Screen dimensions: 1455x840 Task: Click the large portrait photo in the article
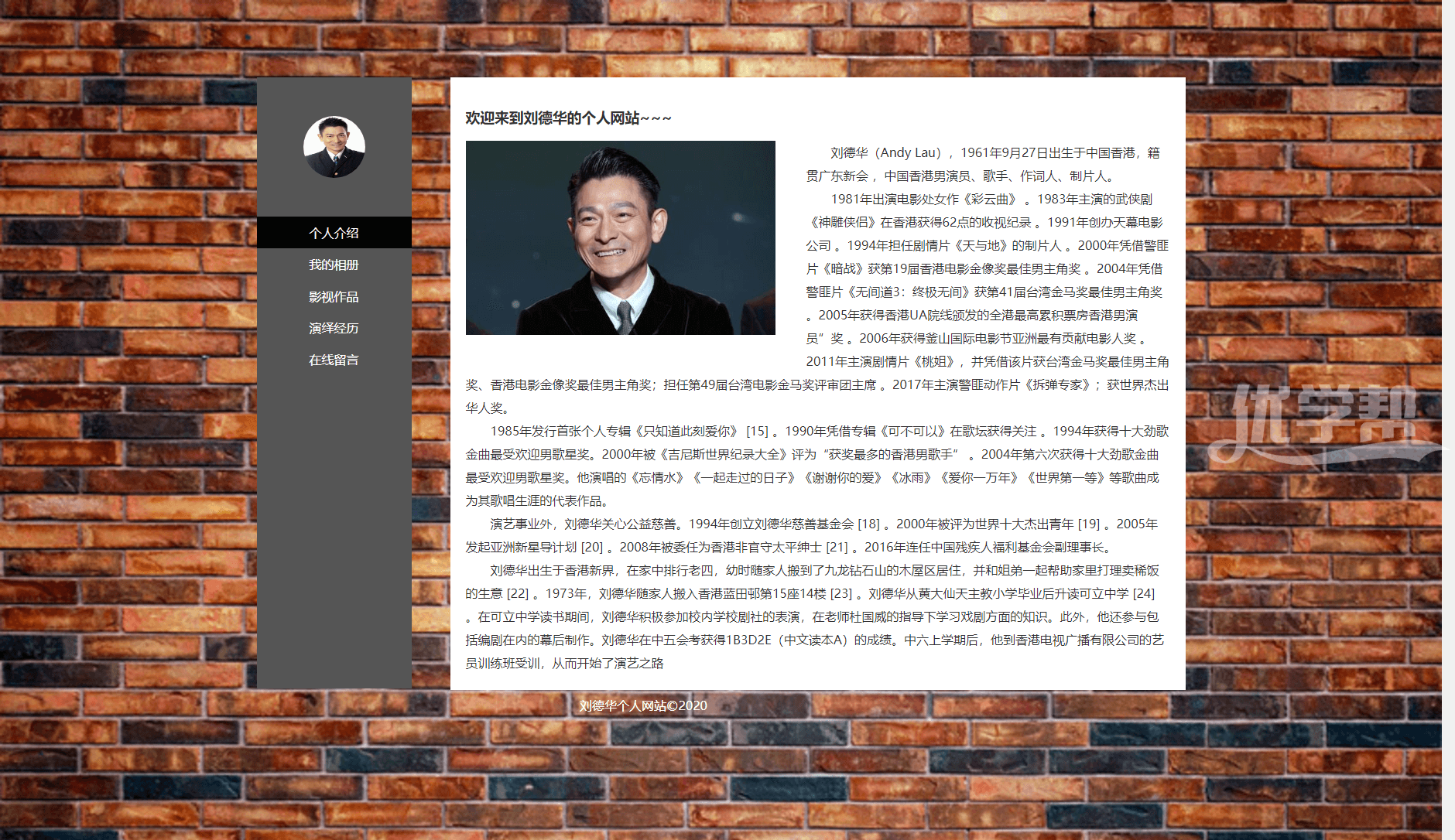click(x=620, y=237)
